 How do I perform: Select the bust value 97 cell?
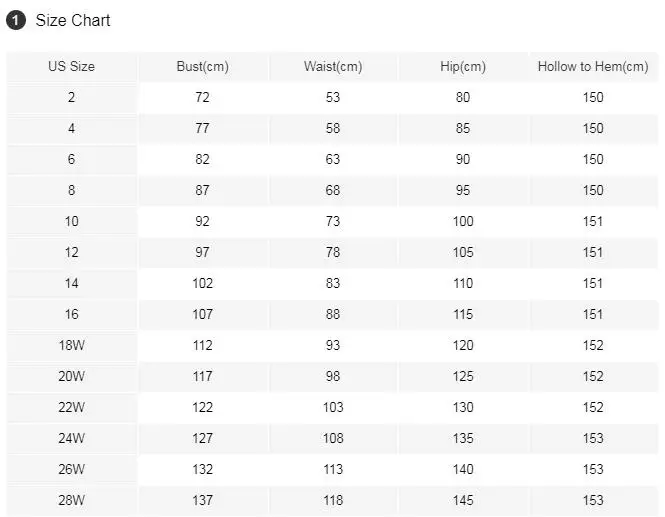202,253
